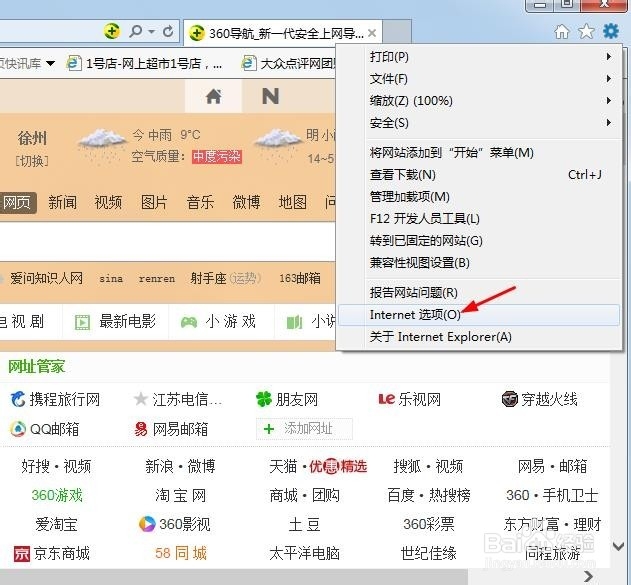This screenshot has width=631, height=585.
Task: Click 切换 to change city
Action: click(x=32, y=161)
